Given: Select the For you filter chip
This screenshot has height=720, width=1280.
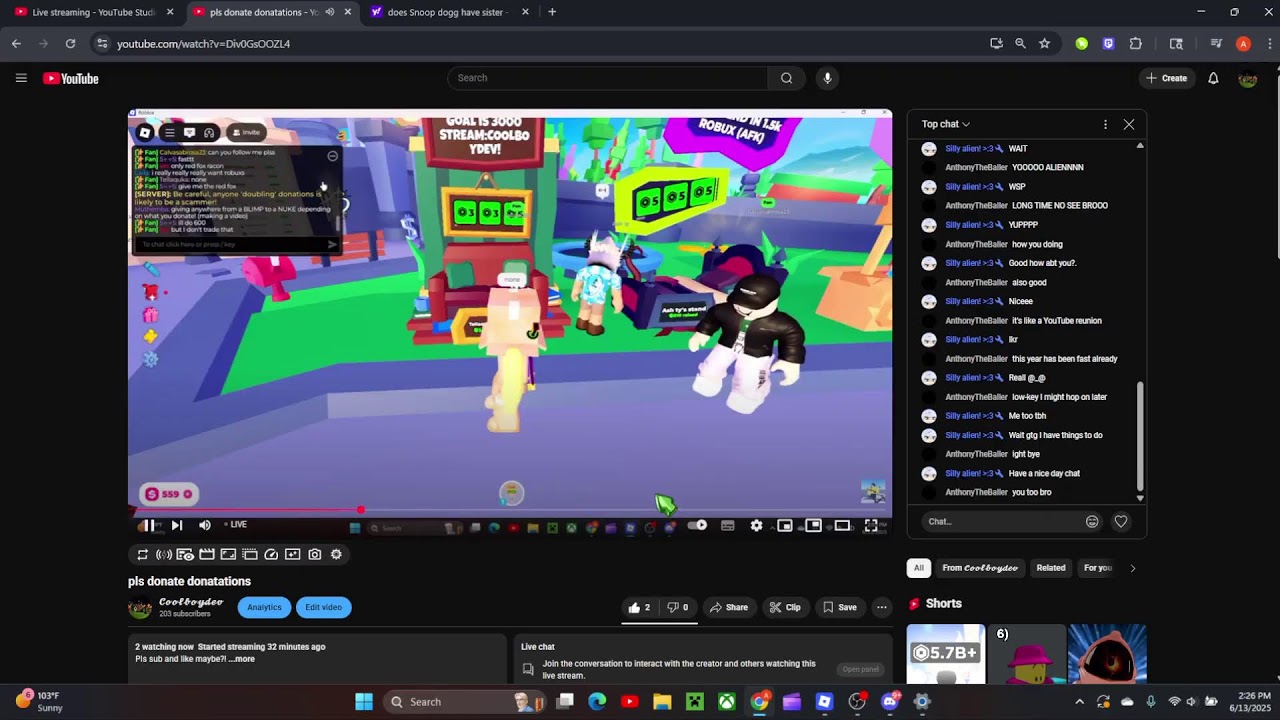Looking at the screenshot, I should coord(1097,568).
